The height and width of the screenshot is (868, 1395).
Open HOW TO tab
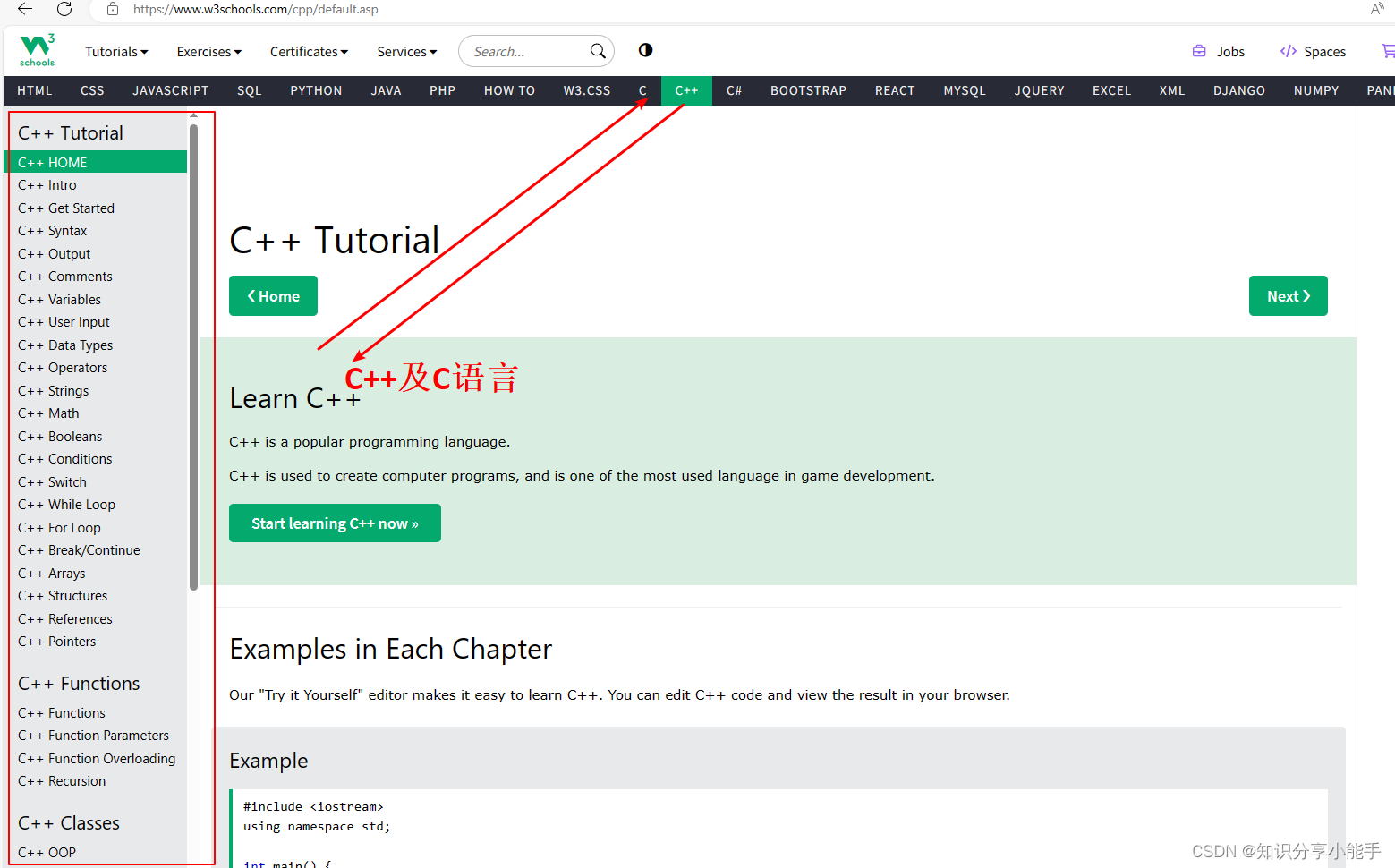click(509, 90)
